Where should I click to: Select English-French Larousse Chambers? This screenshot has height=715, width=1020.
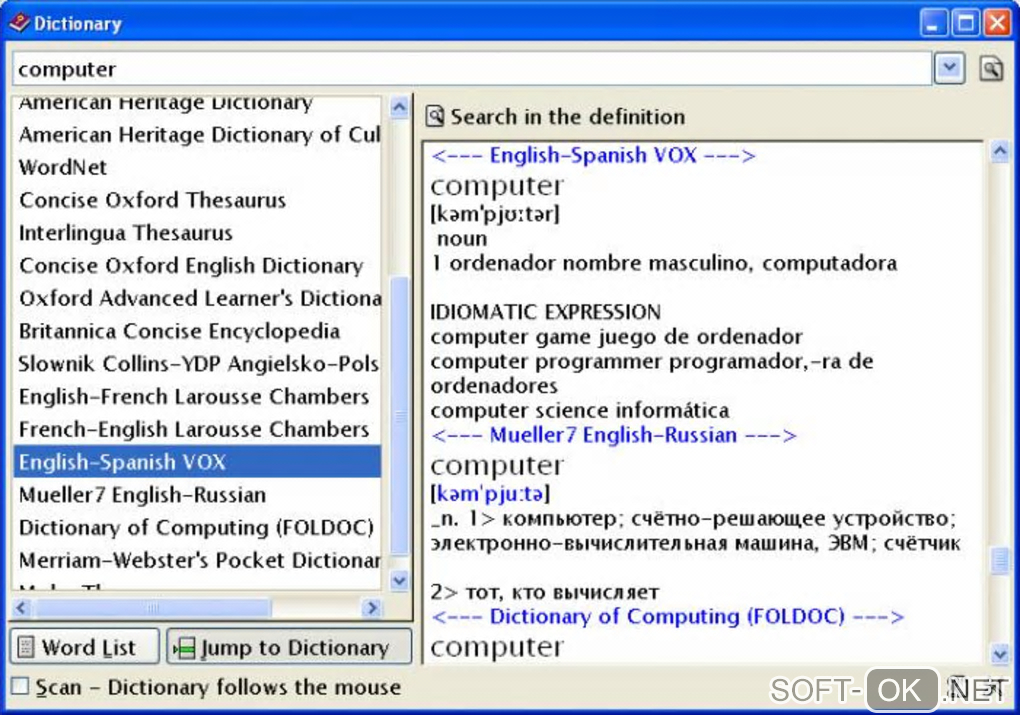196,396
